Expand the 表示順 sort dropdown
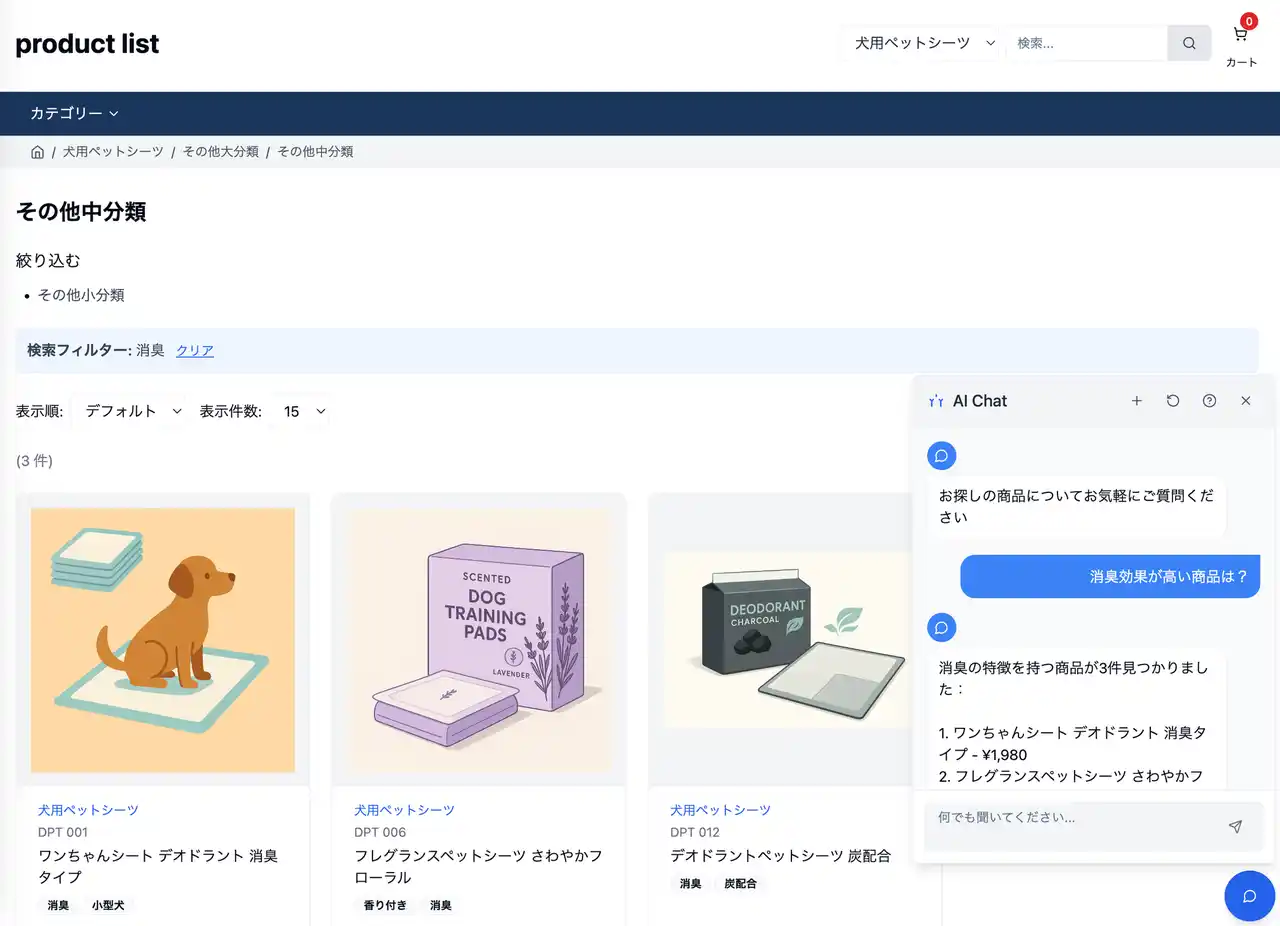1280x926 pixels. point(133,411)
